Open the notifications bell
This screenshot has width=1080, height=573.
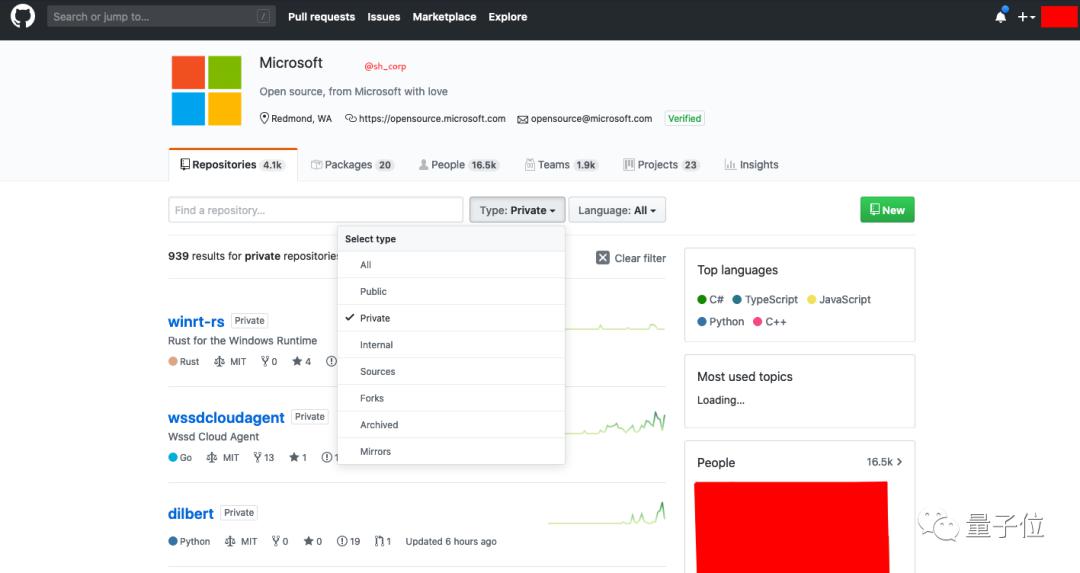coord(1001,17)
